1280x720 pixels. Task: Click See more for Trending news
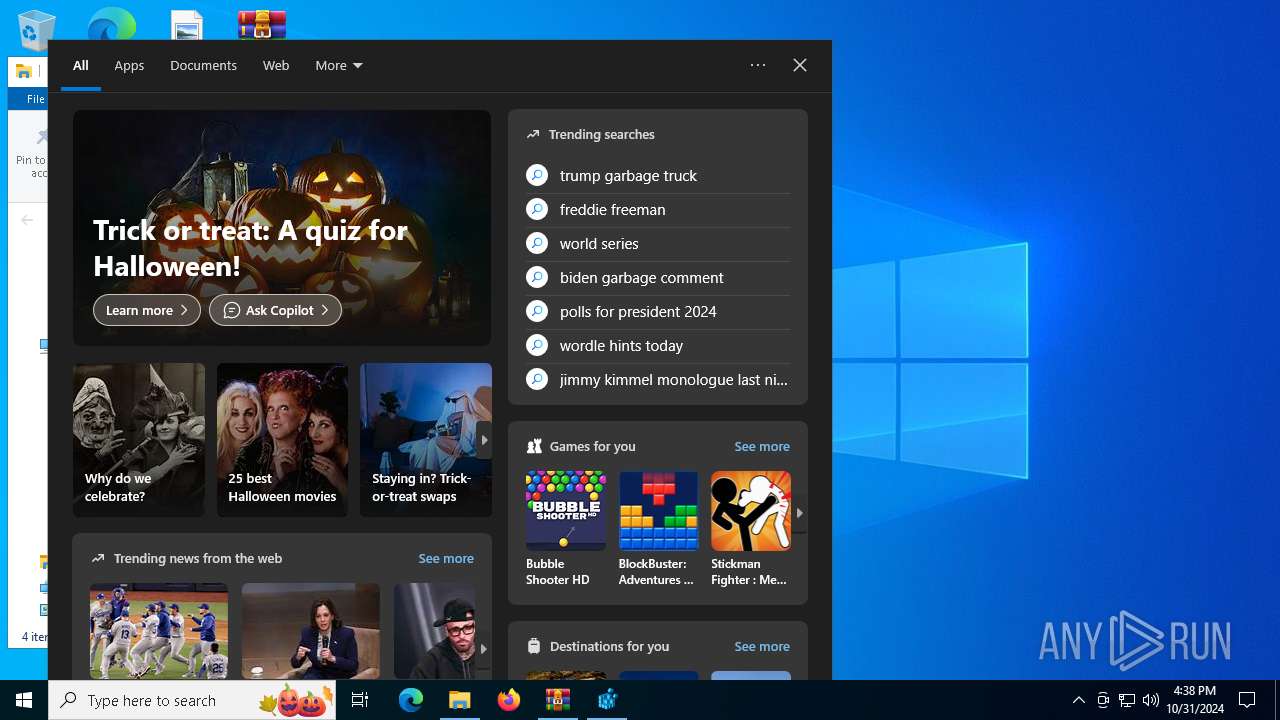446,558
